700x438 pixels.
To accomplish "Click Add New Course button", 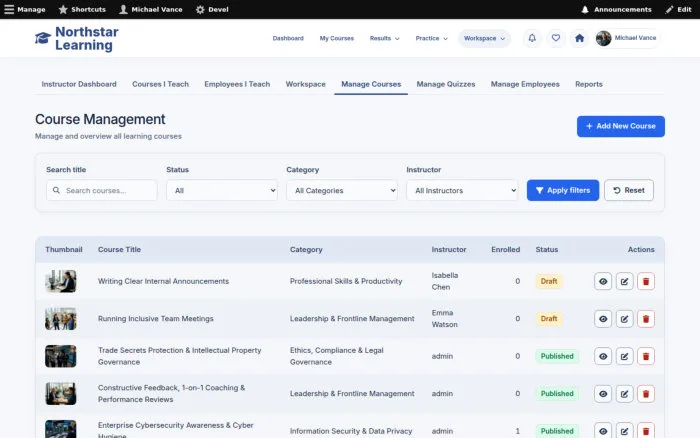I will point(621,126).
